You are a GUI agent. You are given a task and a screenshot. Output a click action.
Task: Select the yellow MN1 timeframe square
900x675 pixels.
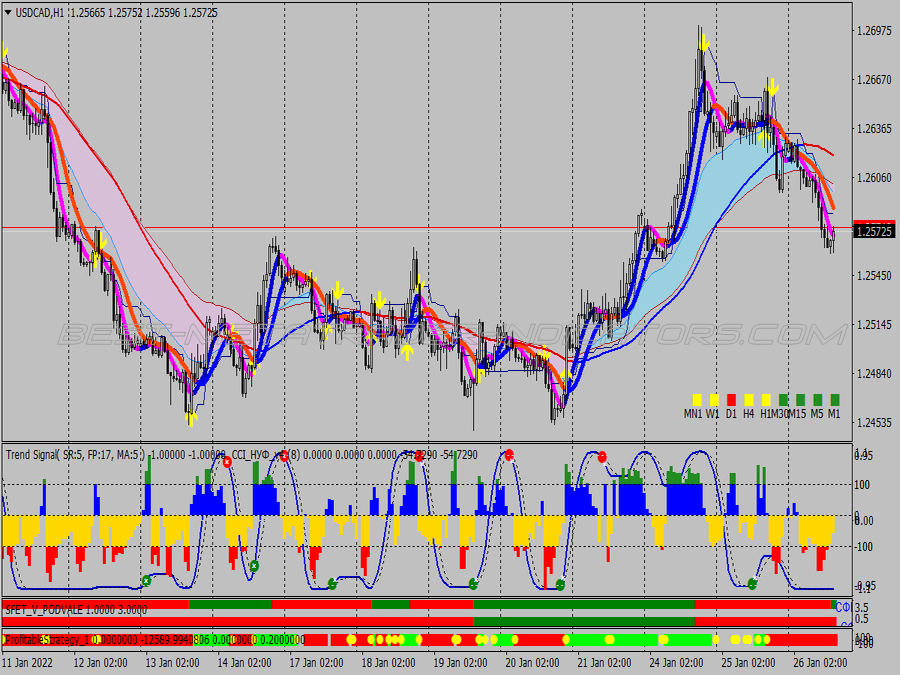[x=697, y=400]
